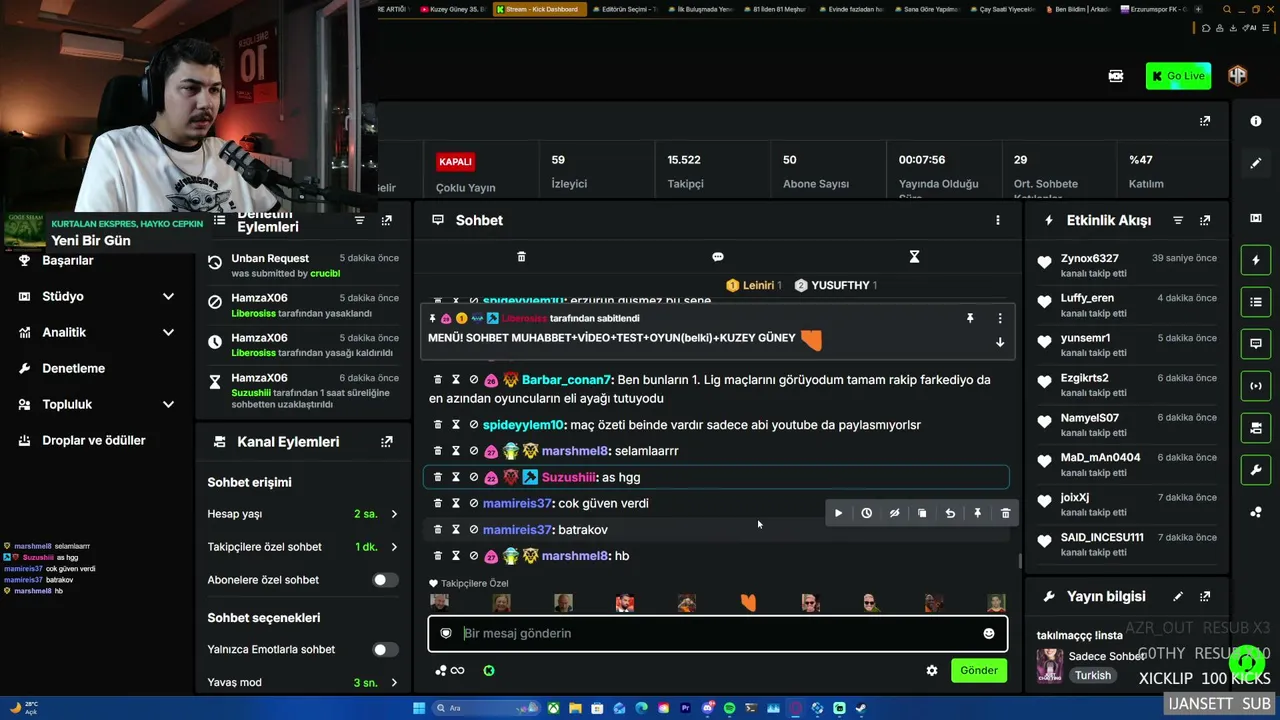Toggle the wrench panel icon in right rail
The height and width of the screenshot is (720, 1280).
coord(1256,470)
